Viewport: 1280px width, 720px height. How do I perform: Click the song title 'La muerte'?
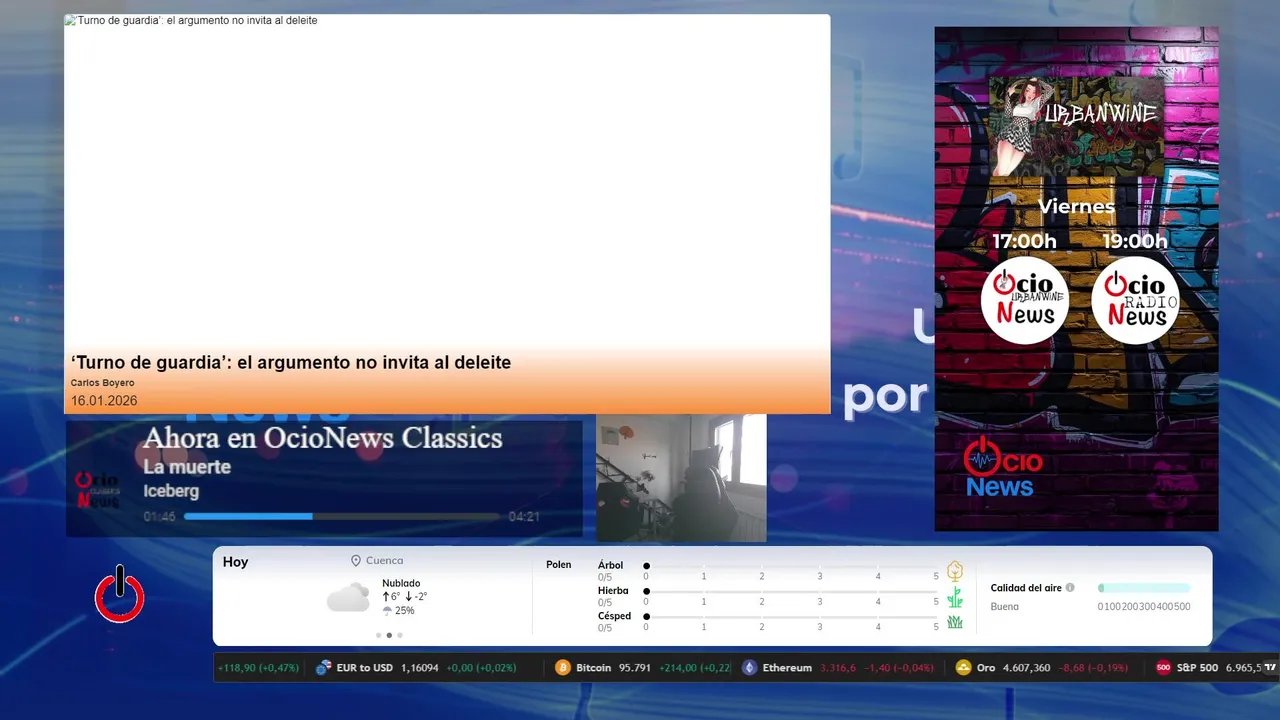pyautogui.click(x=187, y=467)
